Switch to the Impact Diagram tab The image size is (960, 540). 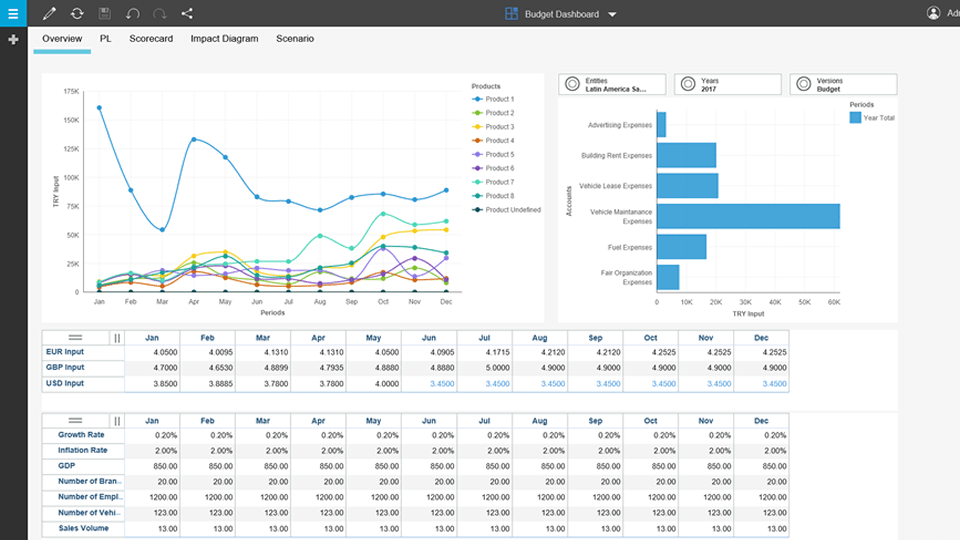coord(224,39)
